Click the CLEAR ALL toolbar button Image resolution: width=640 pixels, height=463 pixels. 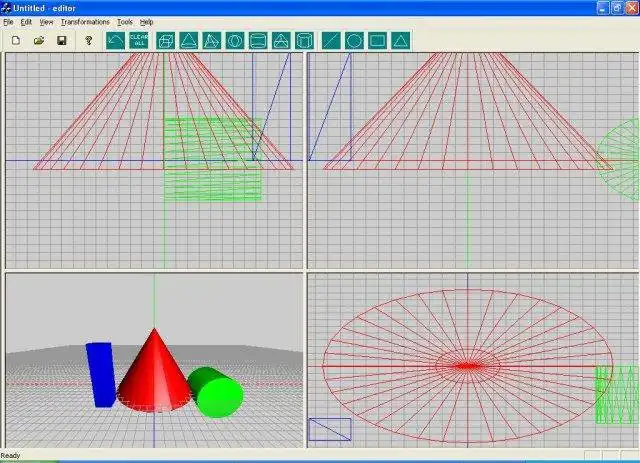(x=139, y=41)
